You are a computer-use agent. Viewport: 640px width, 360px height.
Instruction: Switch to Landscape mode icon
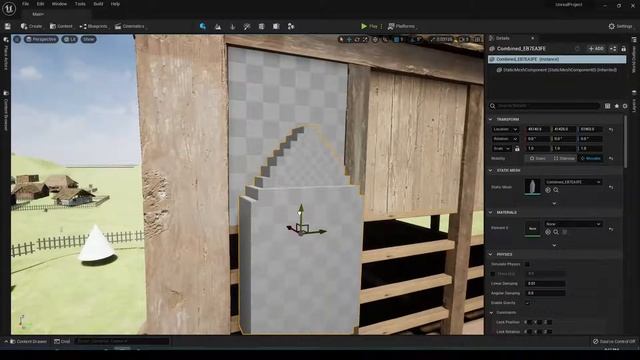click(x=218, y=27)
